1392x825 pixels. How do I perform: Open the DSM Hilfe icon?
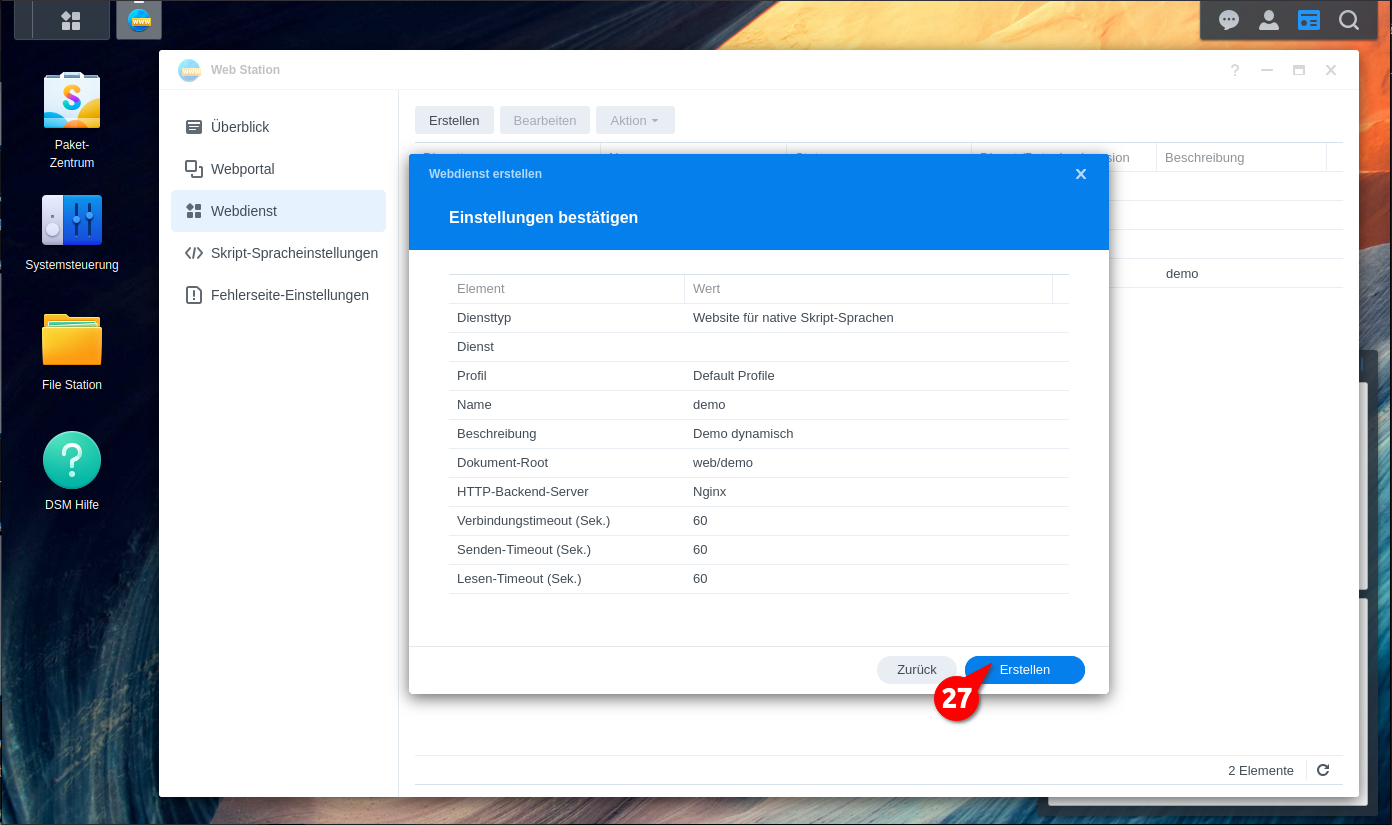point(72,461)
